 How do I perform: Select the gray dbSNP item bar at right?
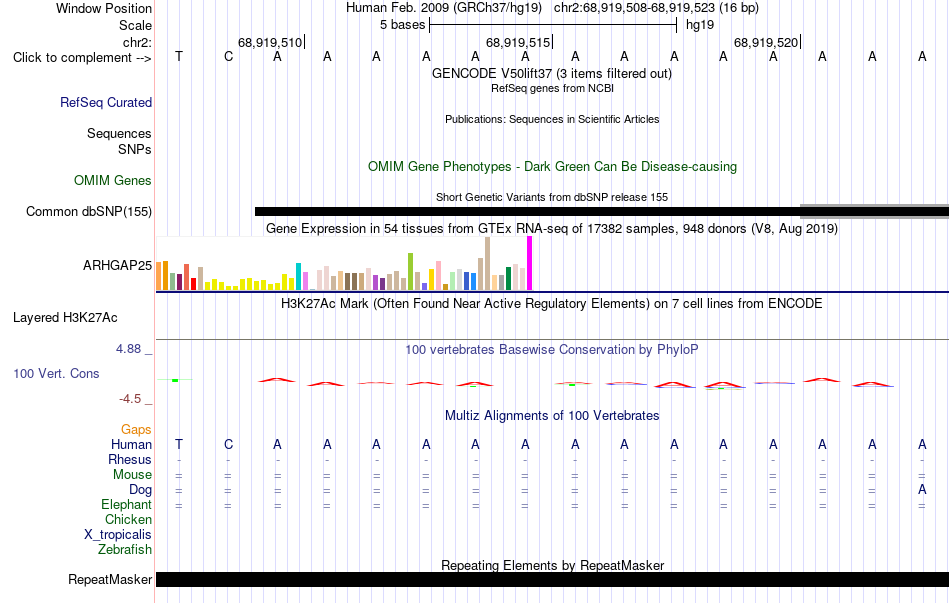tap(874, 212)
